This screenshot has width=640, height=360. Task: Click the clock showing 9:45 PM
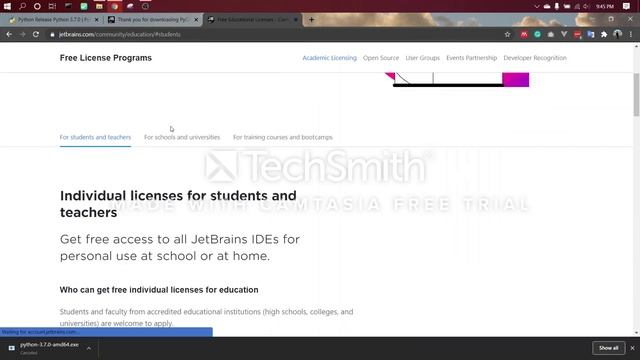pyautogui.click(x=604, y=7)
